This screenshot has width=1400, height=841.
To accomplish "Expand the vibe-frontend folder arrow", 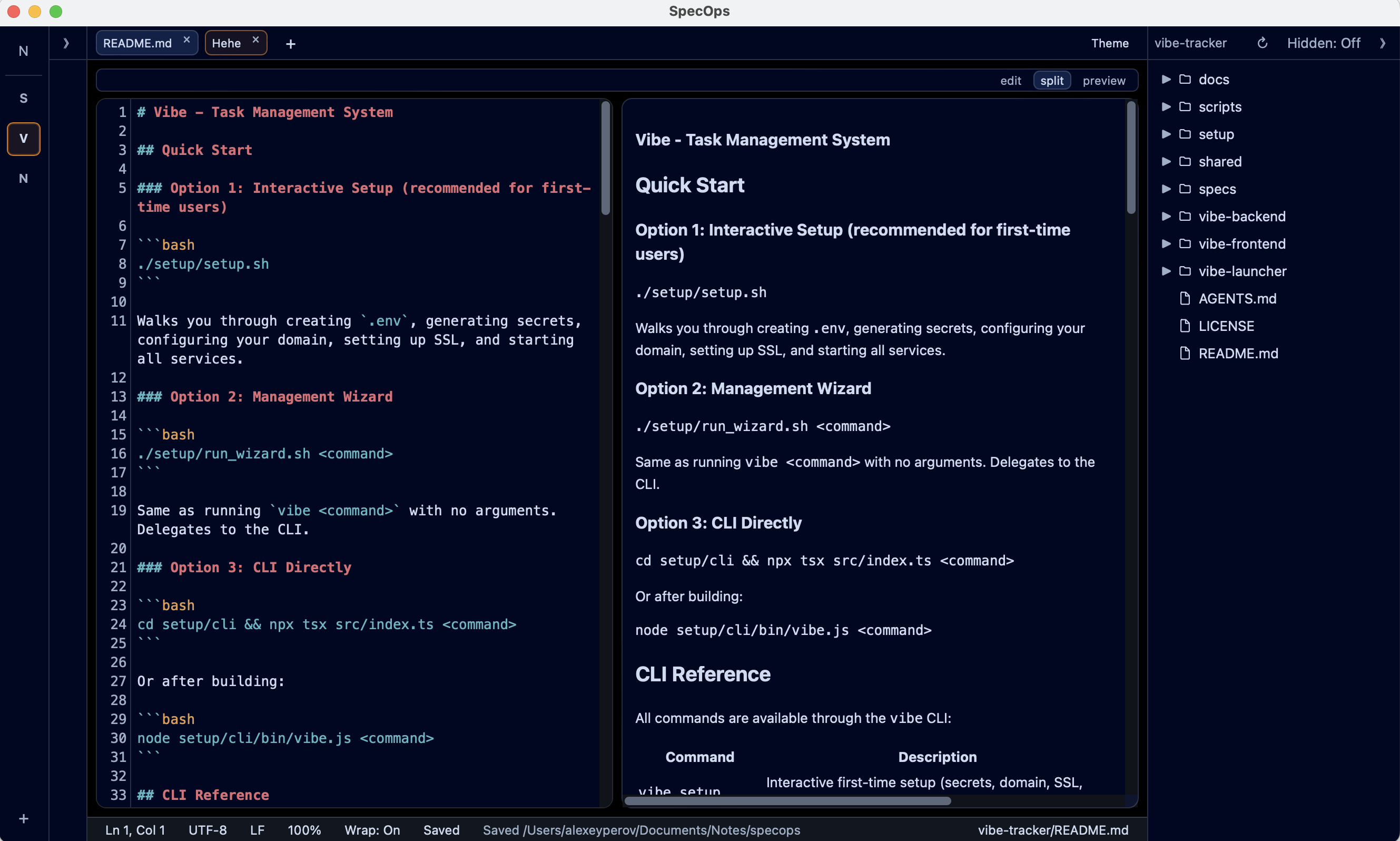I will pos(1166,243).
